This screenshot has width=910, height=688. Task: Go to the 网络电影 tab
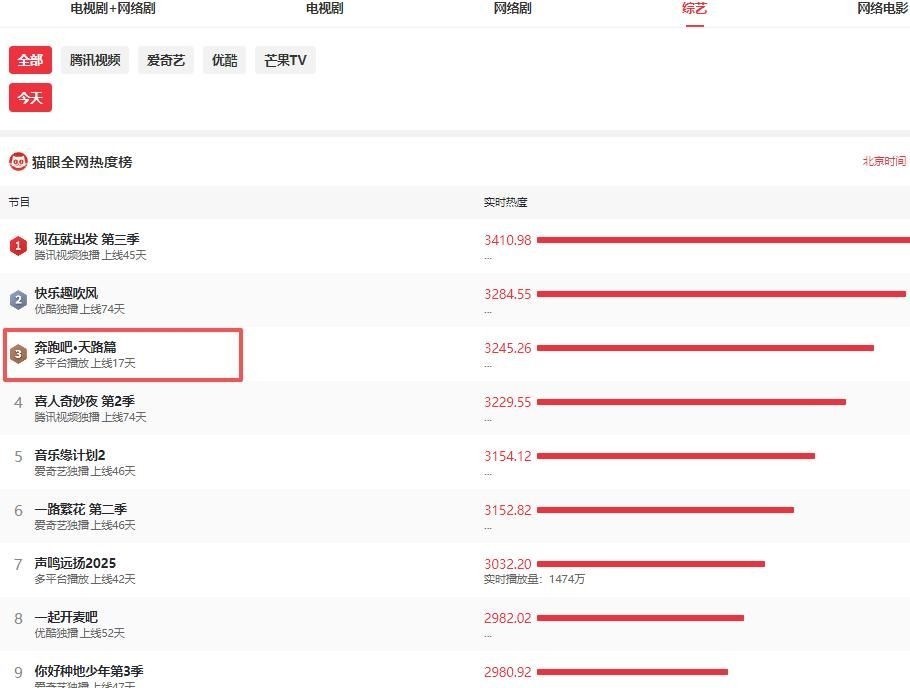click(x=882, y=9)
